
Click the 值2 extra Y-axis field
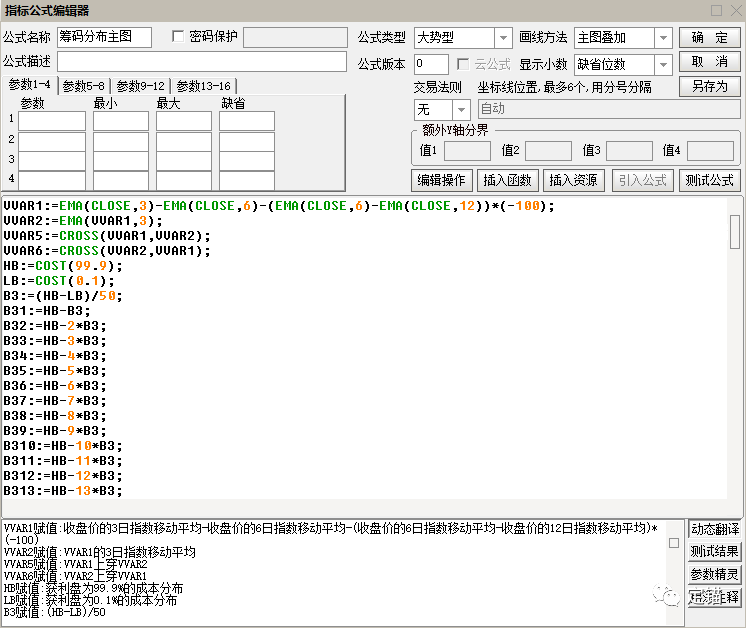548,151
